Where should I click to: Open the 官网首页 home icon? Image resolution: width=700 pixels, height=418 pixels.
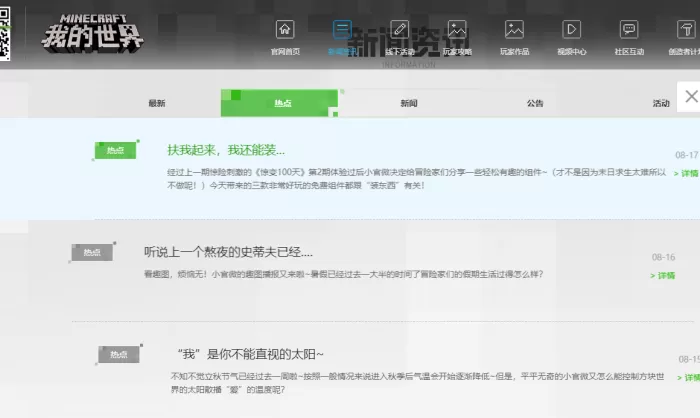click(x=285, y=29)
